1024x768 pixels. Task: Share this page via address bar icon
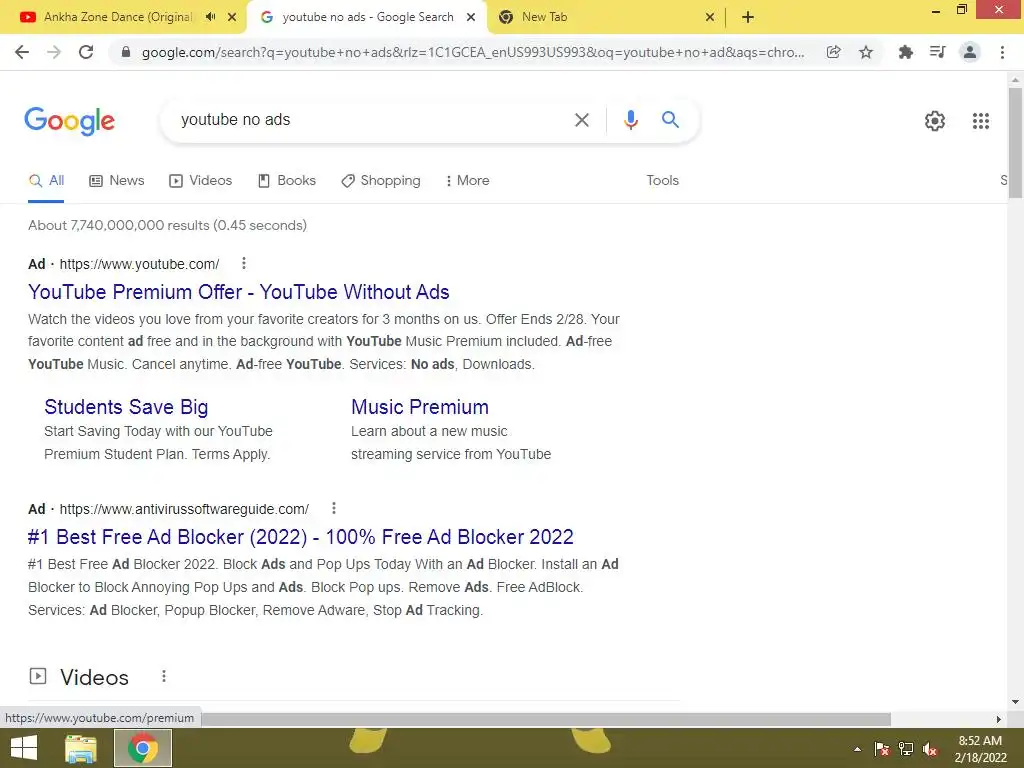833,52
